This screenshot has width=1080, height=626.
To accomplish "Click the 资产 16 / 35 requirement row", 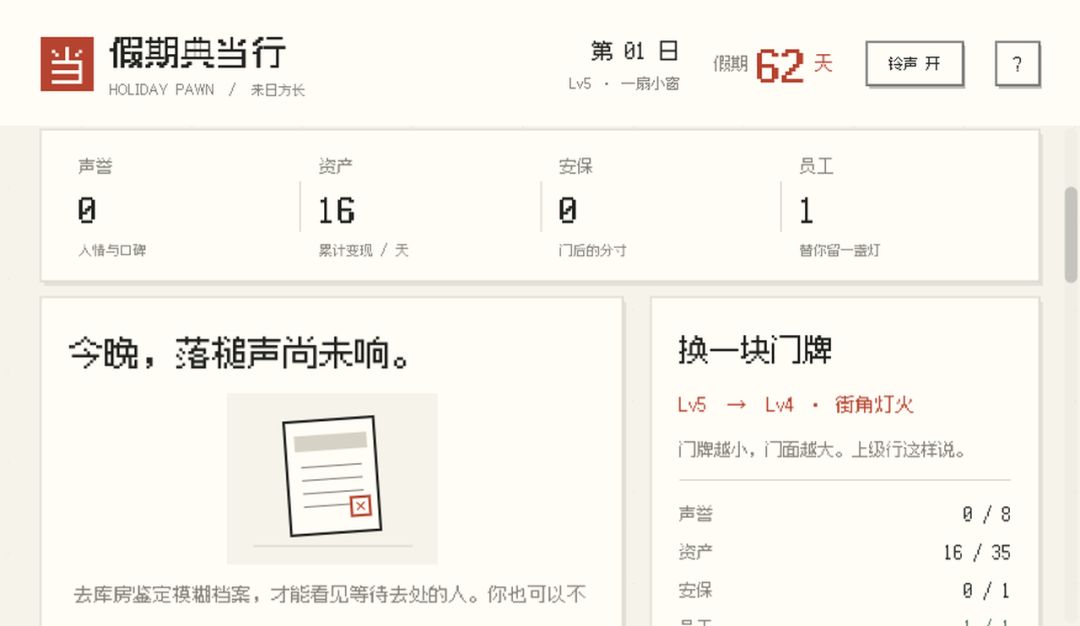I will pyautogui.click(x=844, y=552).
